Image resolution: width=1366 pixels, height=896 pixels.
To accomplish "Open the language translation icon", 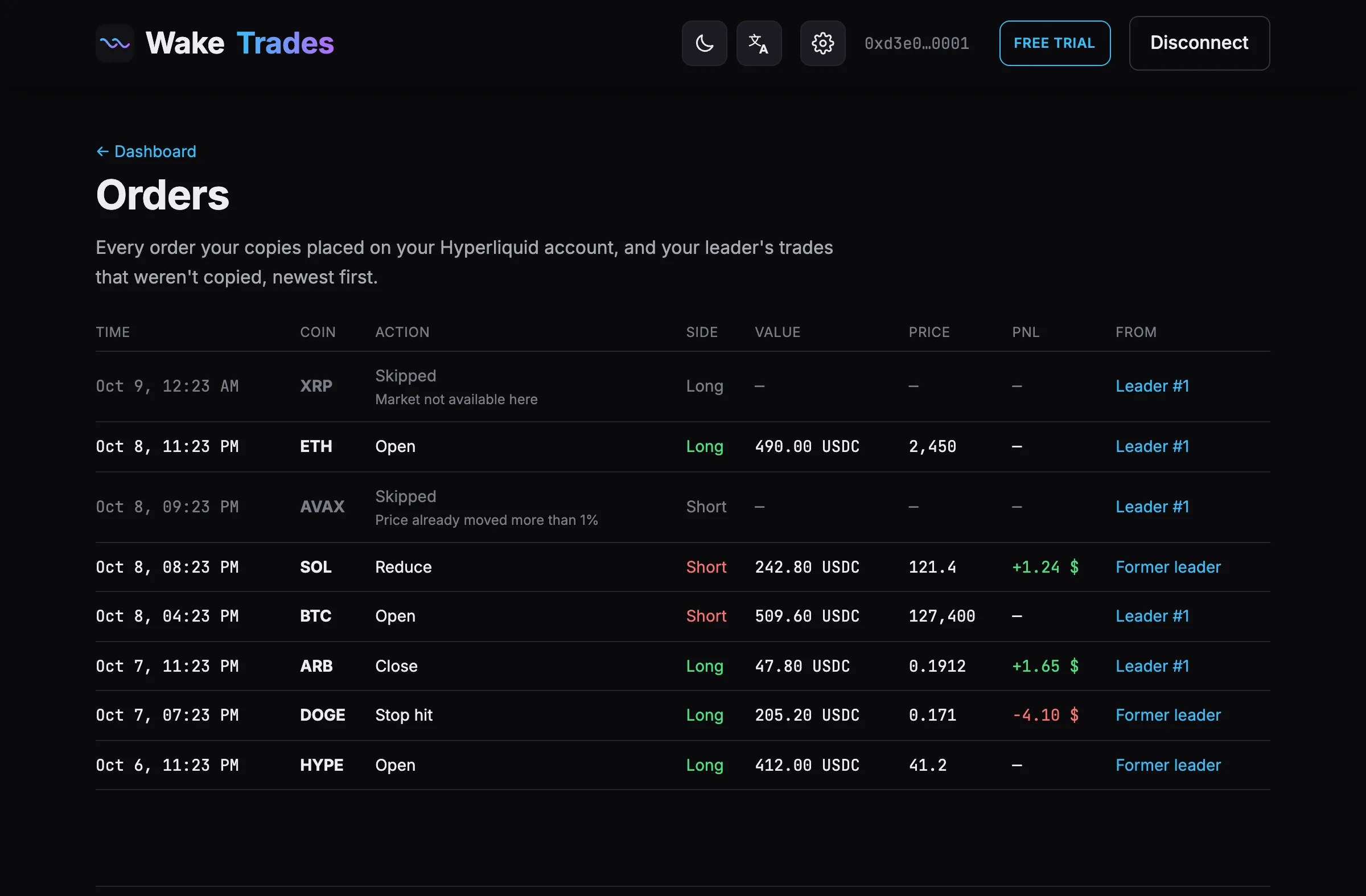I will 759,43.
